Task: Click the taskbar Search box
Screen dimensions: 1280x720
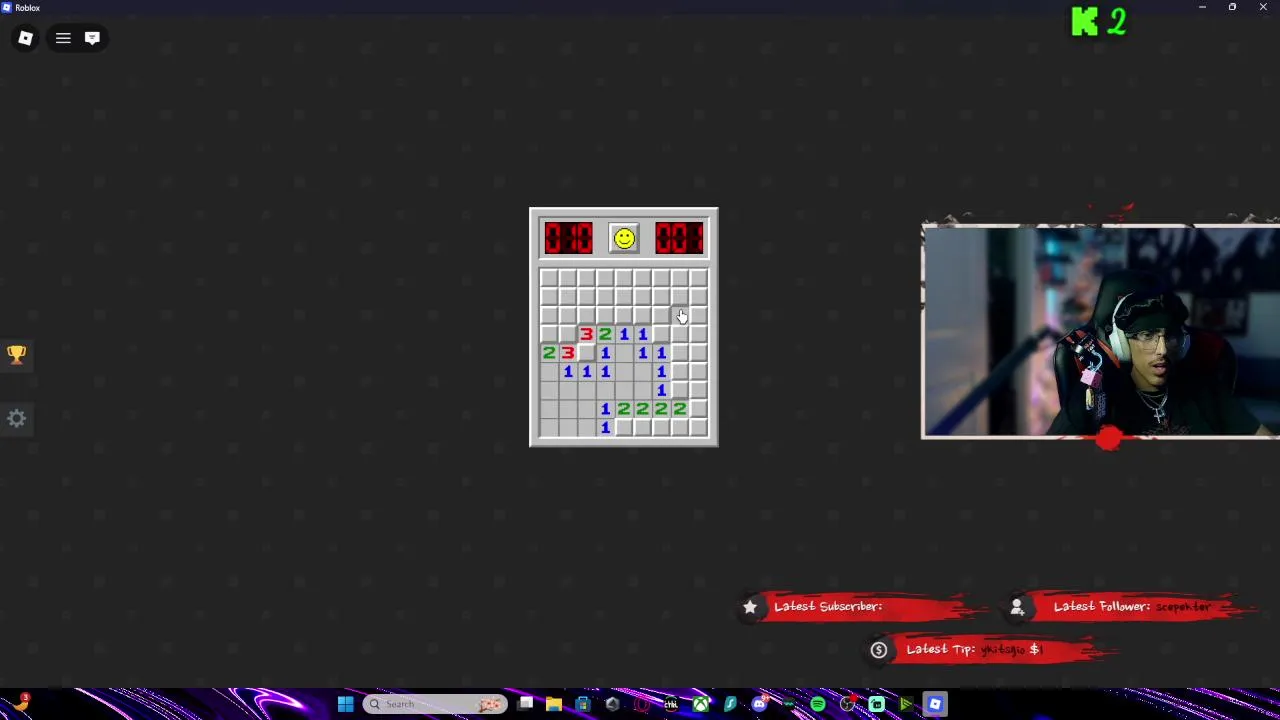Action: (435, 704)
